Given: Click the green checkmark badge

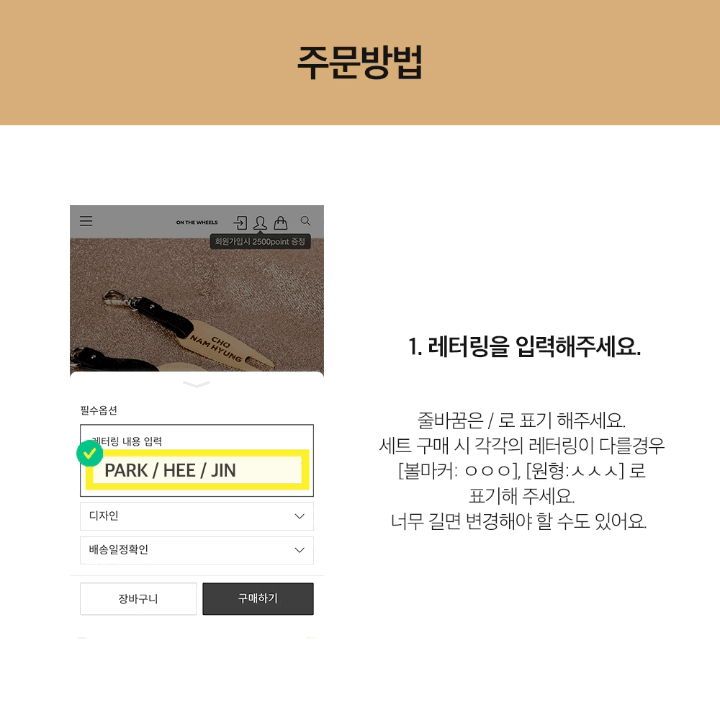Looking at the screenshot, I should 90,453.
